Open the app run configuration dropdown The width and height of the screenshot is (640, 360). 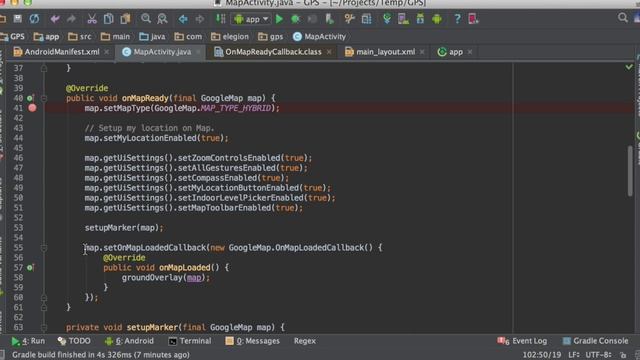[x=251, y=19]
